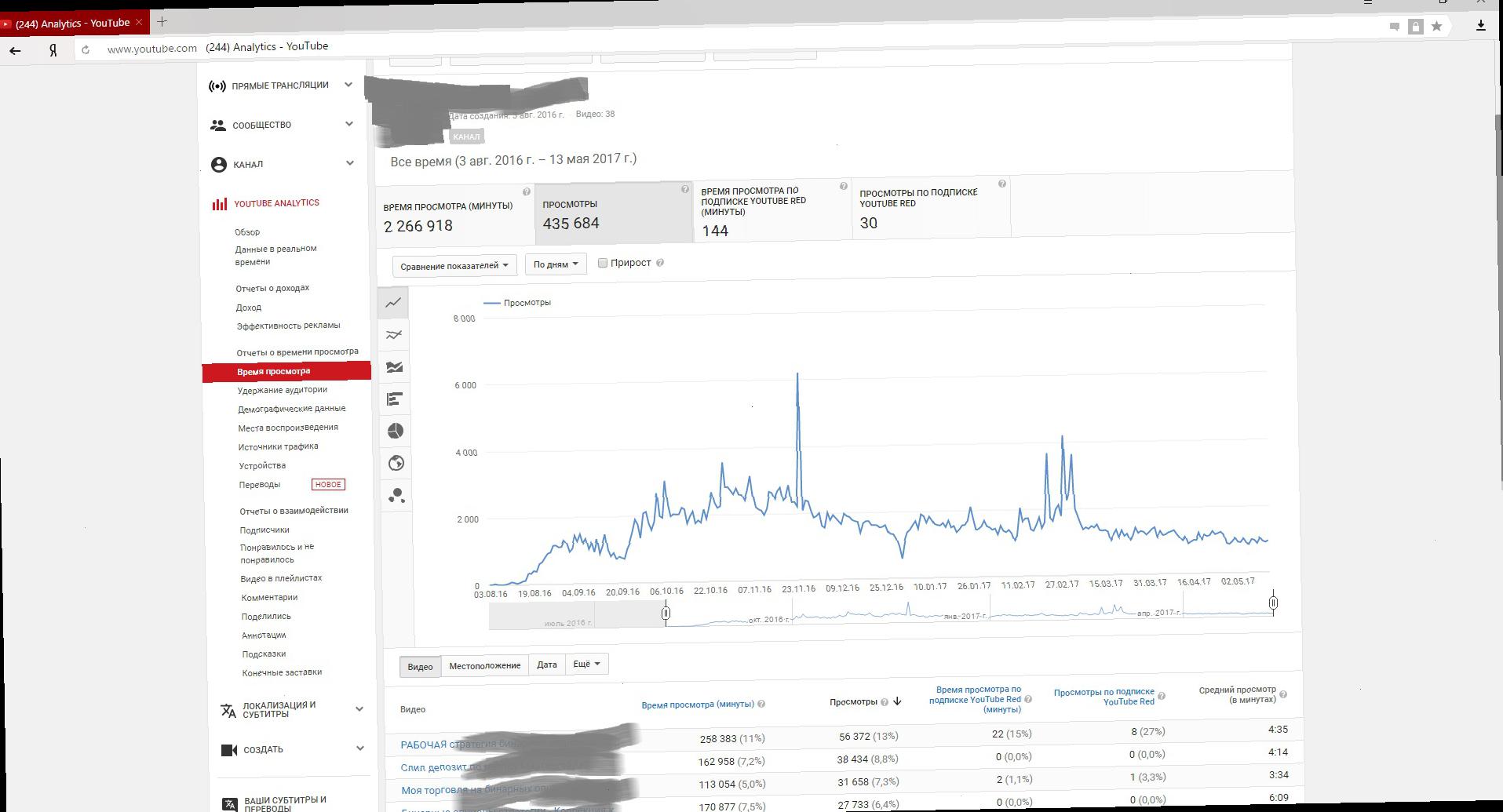Open Удержание аудитории report
The height and width of the screenshot is (812, 1503).
pos(283,390)
